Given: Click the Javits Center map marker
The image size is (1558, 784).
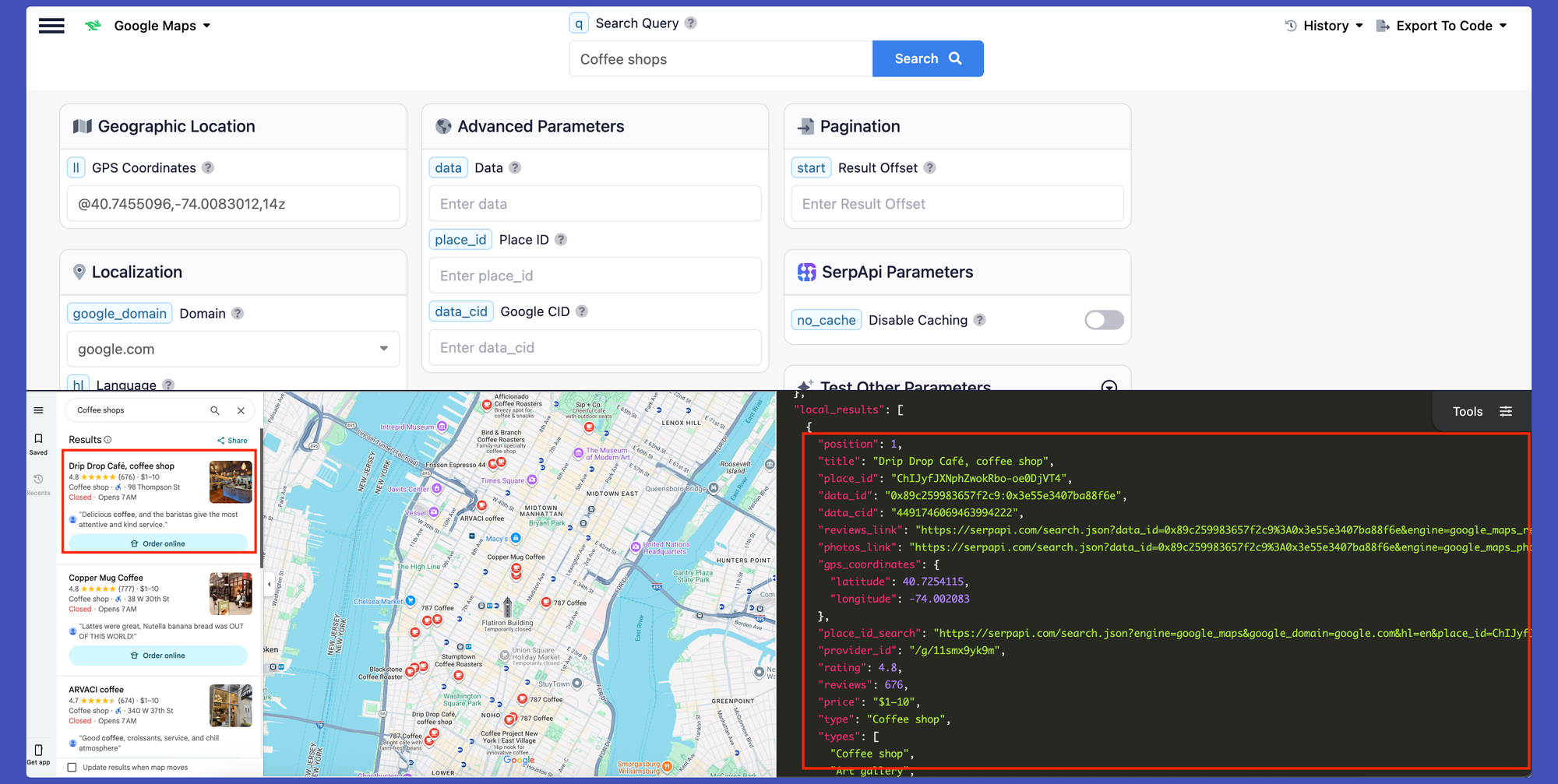Looking at the screenshot, I should point(437,489).
